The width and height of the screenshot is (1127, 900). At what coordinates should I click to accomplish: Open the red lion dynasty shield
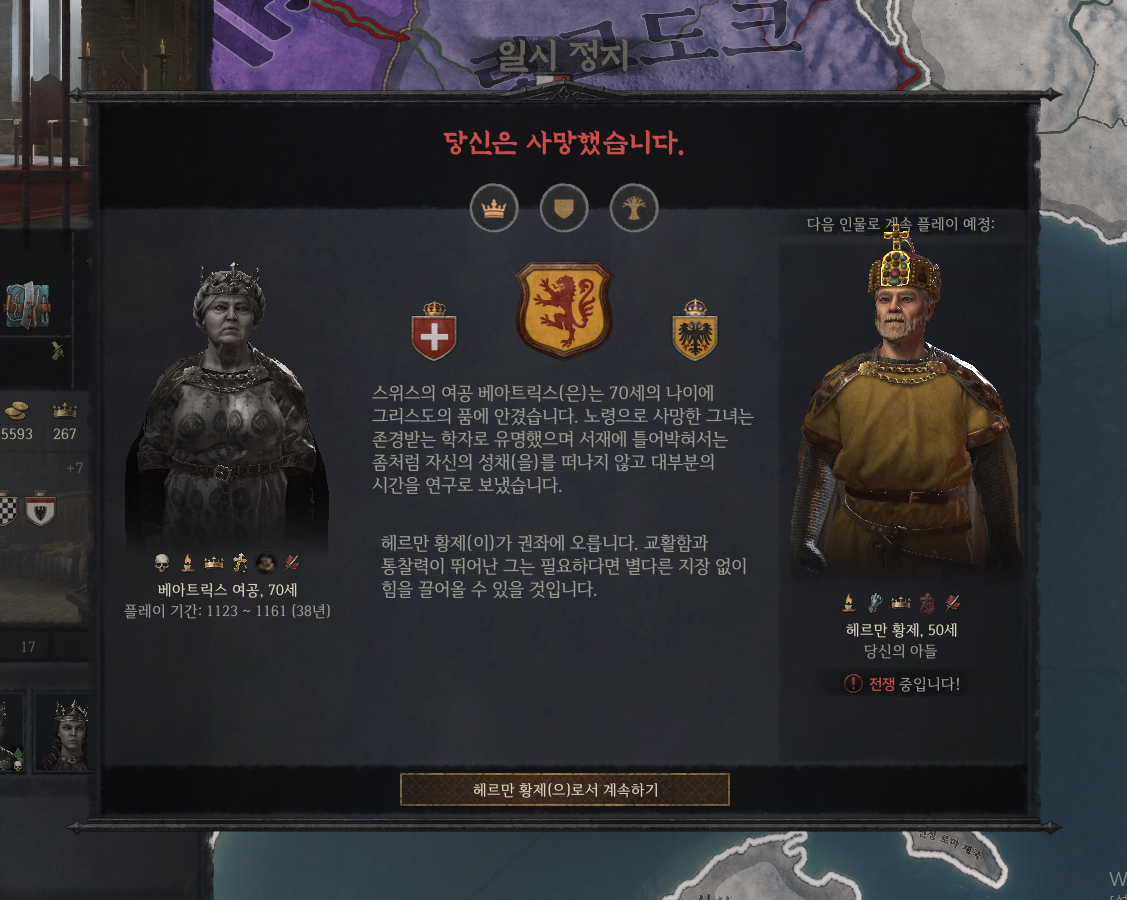(x=564, y=309)
